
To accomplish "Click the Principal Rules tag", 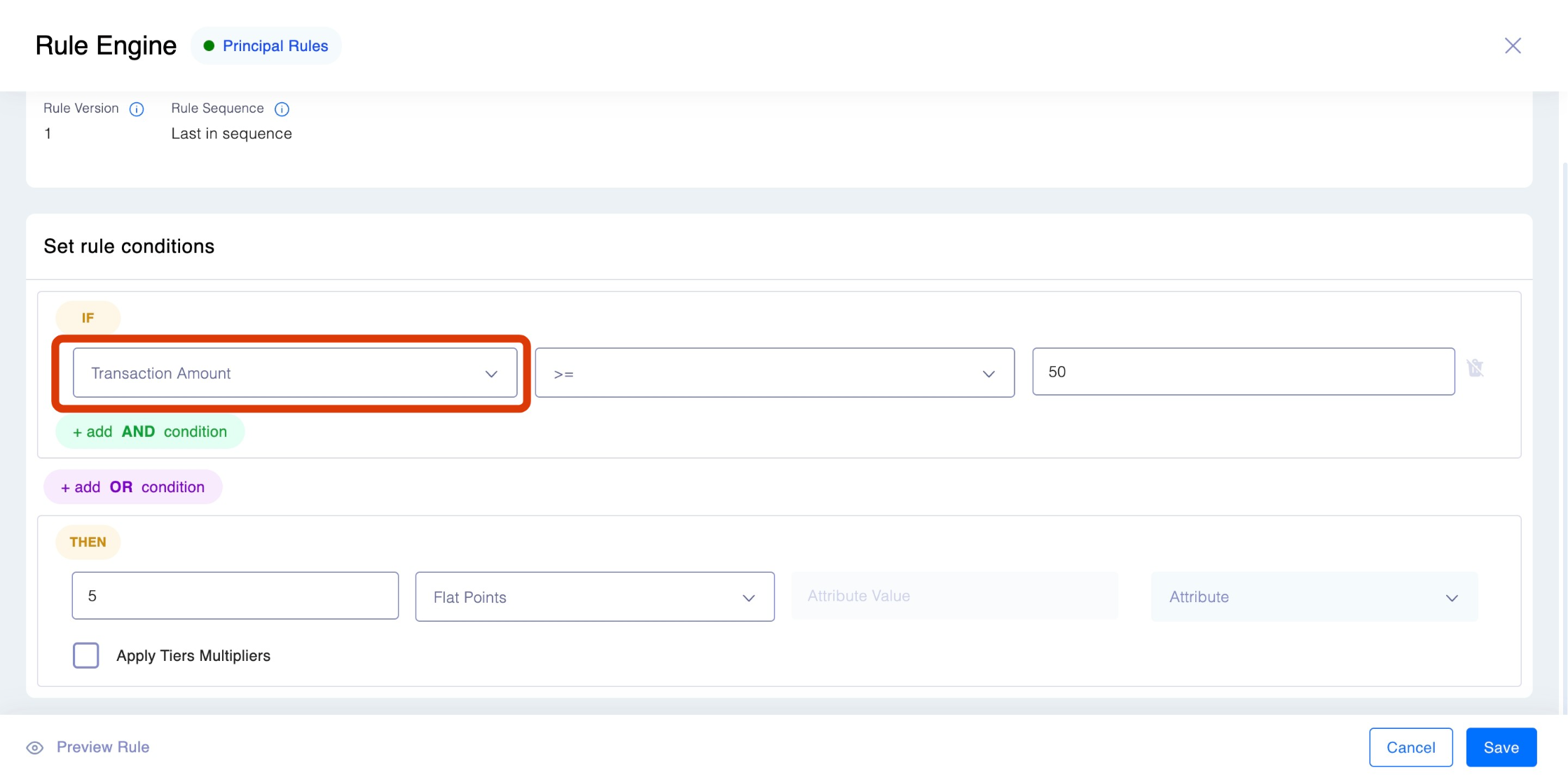I will [x=275, y=46].
